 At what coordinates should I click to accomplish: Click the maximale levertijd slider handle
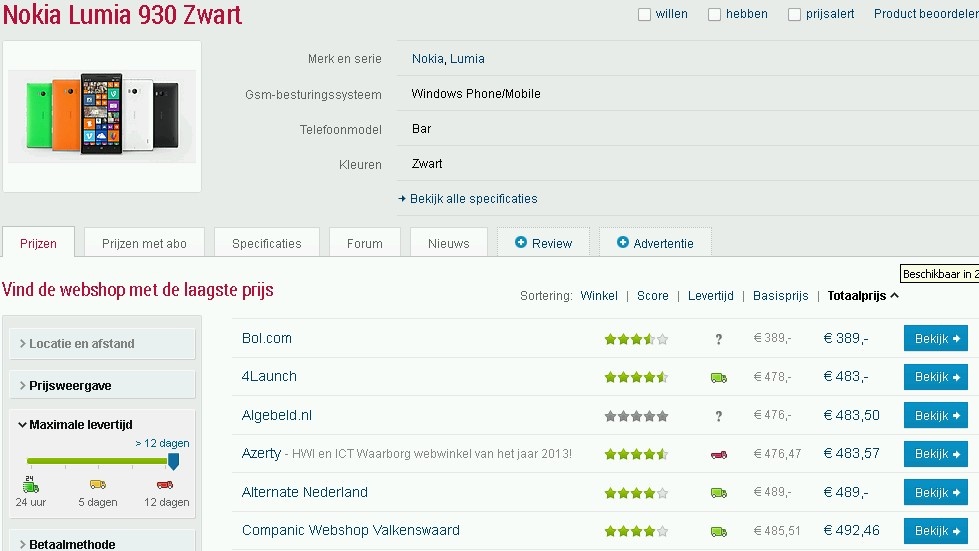coord(173,461)
